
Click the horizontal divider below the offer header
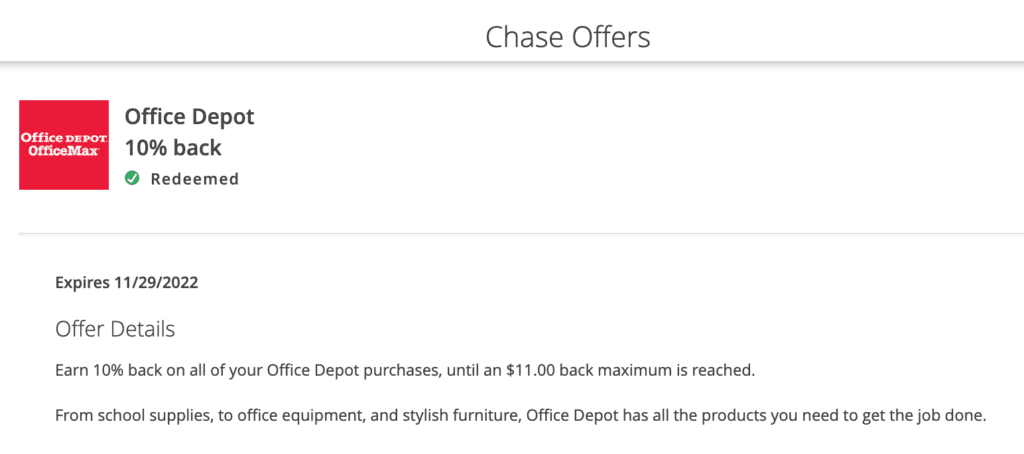[521, 233]
